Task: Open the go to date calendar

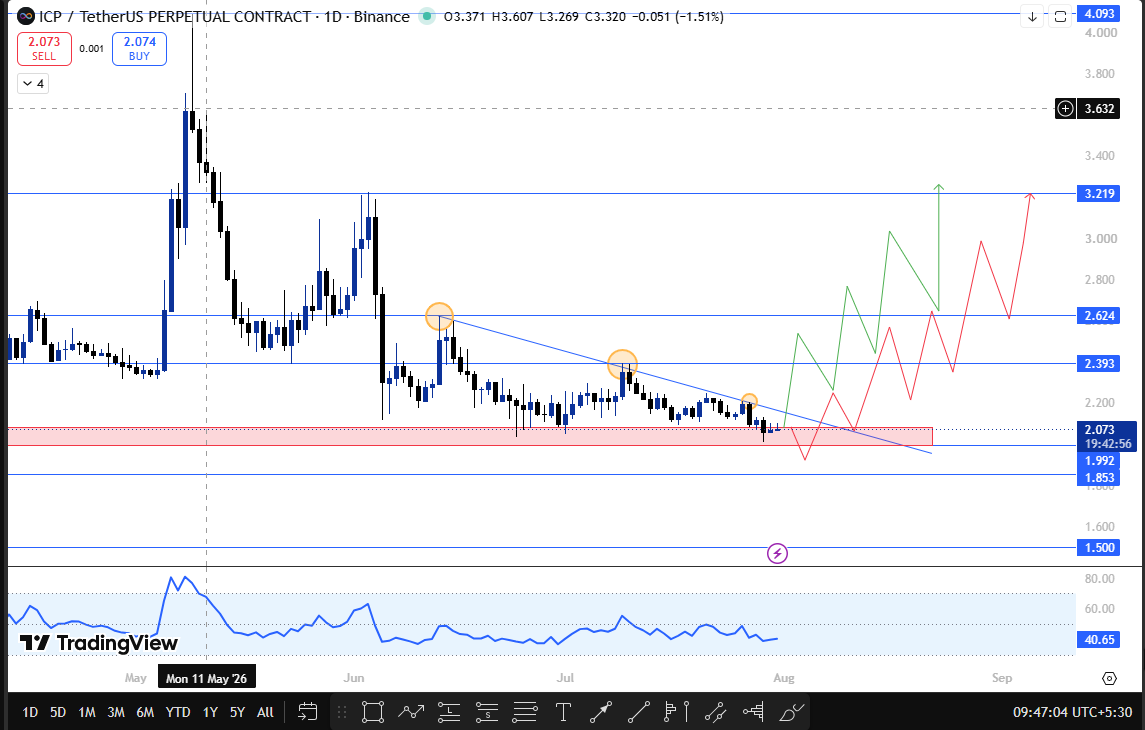Action: pyautogui.click(x=307, y=712)
